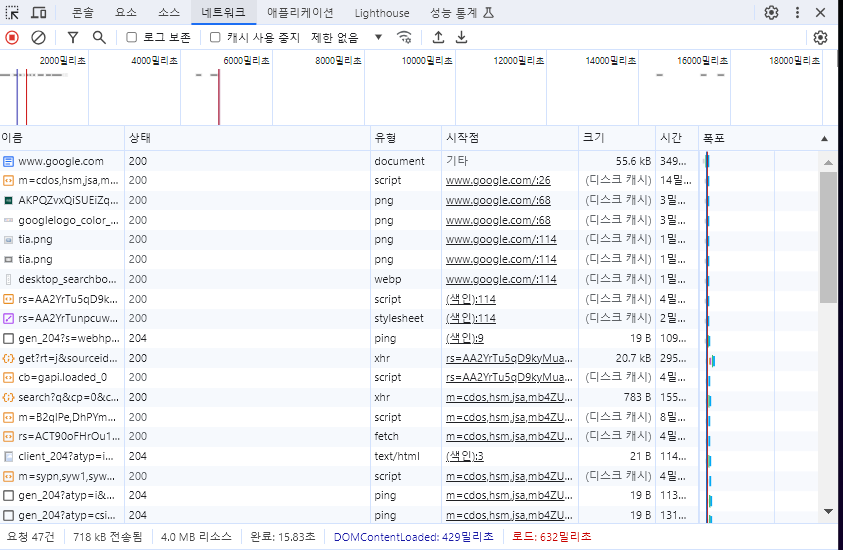
Task: Enable the Disable cache checkbox (캐시 사용 중지)
Action: (x=215, y=37)
